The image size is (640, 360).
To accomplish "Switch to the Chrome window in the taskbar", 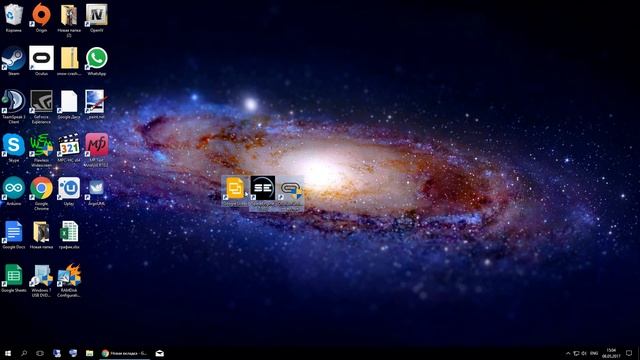I will click(125, 353).
